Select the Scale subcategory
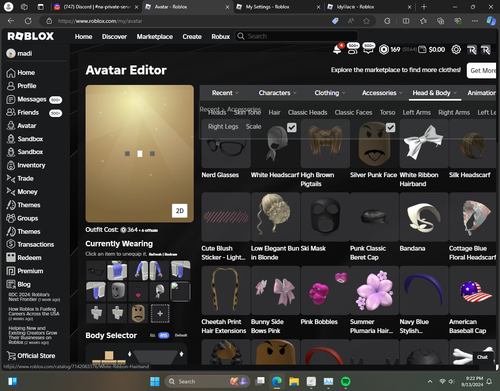The width and height of the screenshot is (500, 391). point(253,127)
